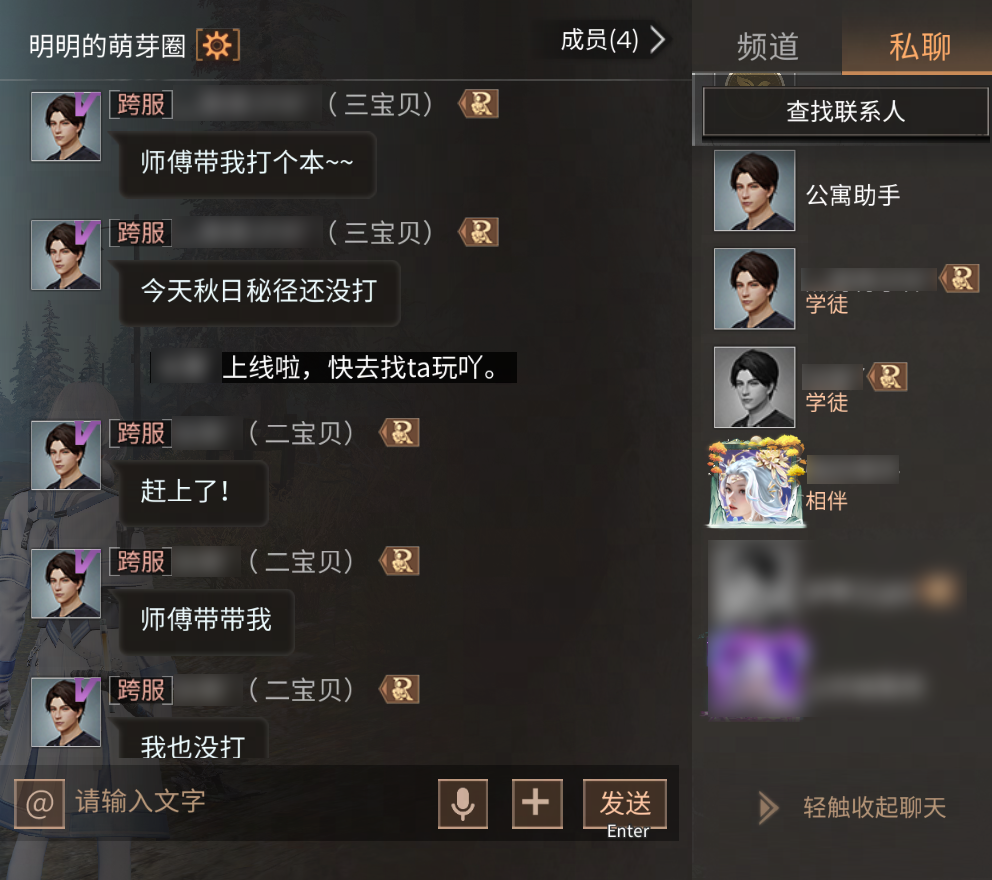This screenshot has width=992, height=880.
Task: Open the plus attachment menu
Action: click(x=536, y=803)
